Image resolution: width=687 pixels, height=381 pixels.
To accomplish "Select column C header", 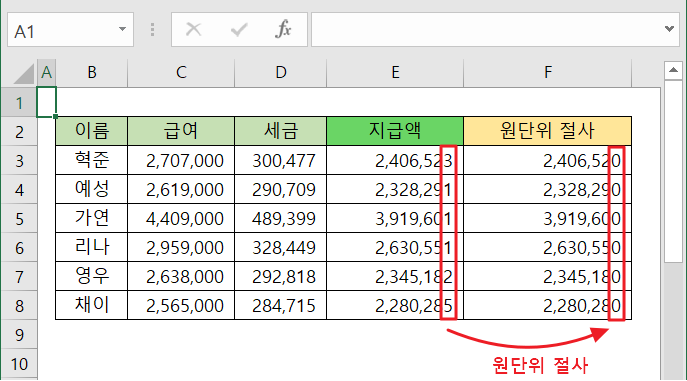I will coord(181,72).
